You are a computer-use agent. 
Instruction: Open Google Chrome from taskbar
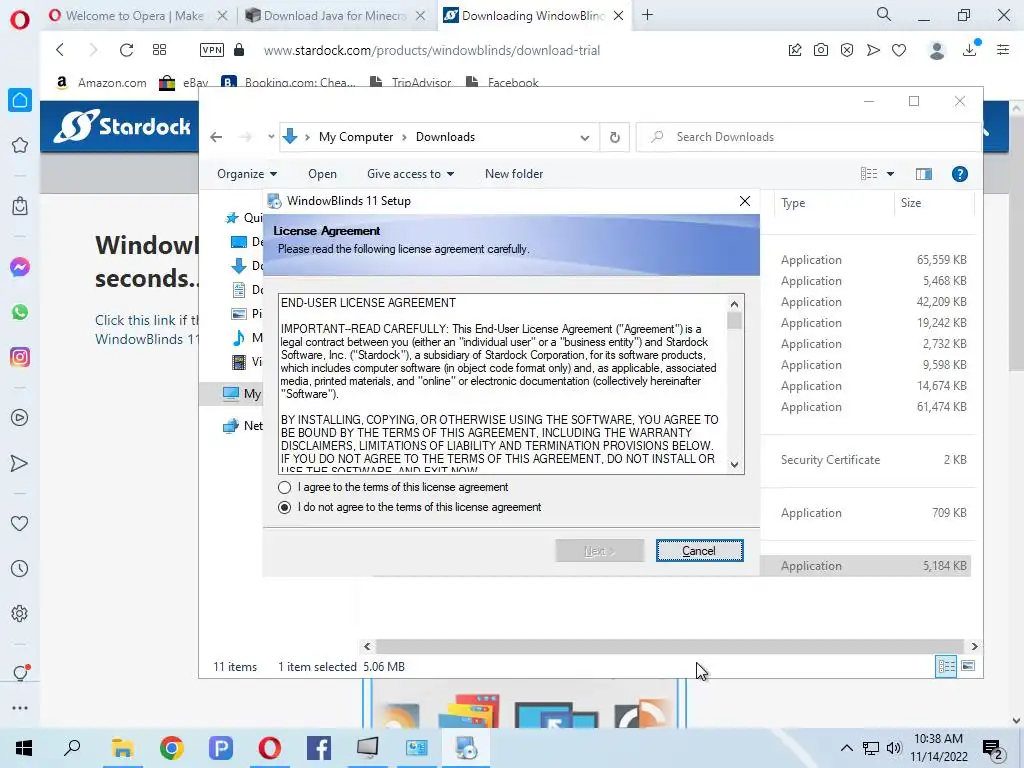172,748
